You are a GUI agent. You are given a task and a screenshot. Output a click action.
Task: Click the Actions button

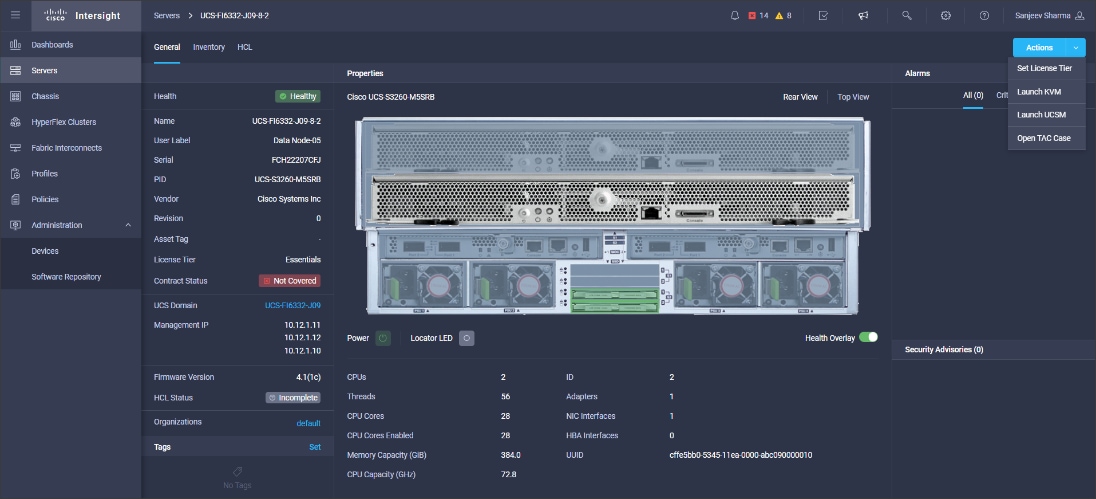pos(1039,48)
